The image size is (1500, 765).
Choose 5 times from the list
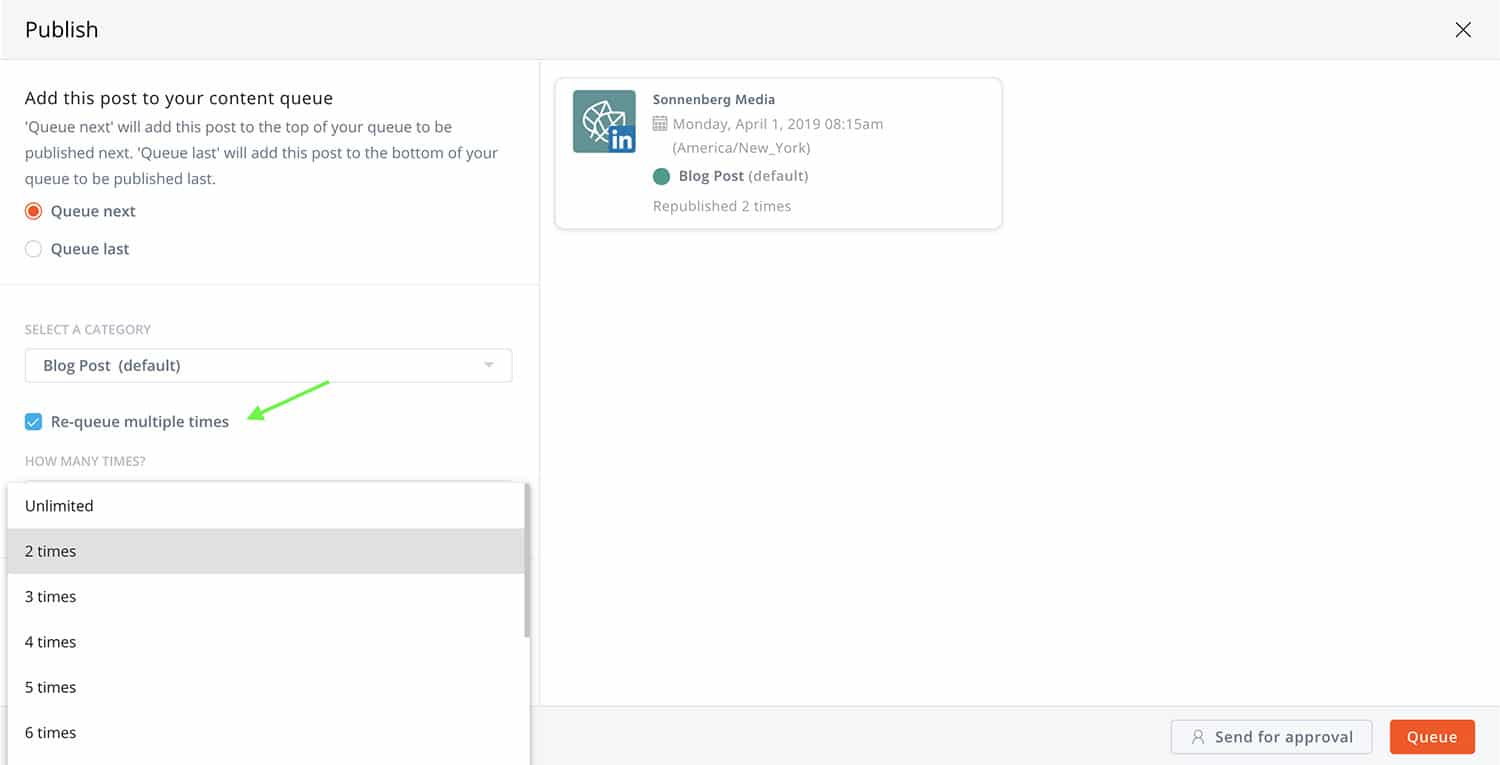click(x=265, y=687)
